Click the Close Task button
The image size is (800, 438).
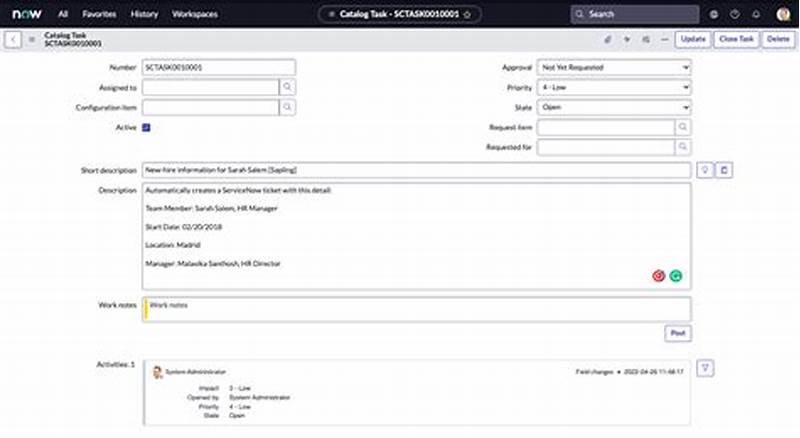tap(736, 39)
